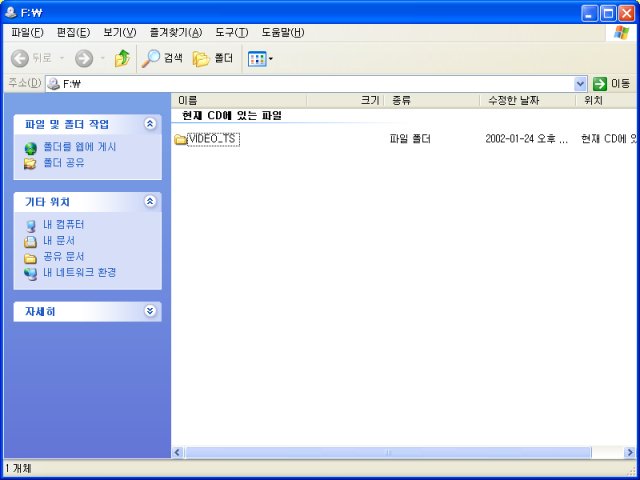Click the 폴더를 웹에 게시 globe icon
The width and height of the screenshot is (640, 480).
pyautogui.click(x=31, y=148)
